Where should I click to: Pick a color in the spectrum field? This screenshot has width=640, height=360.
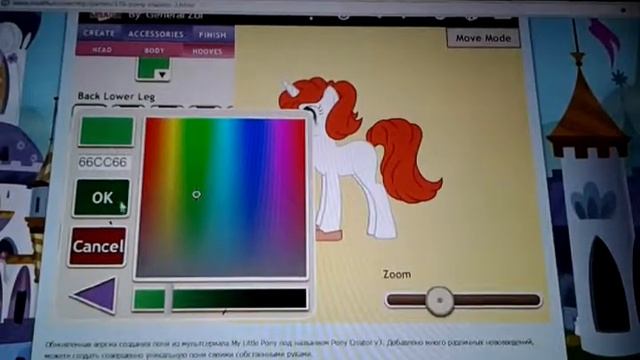(221, 198)
